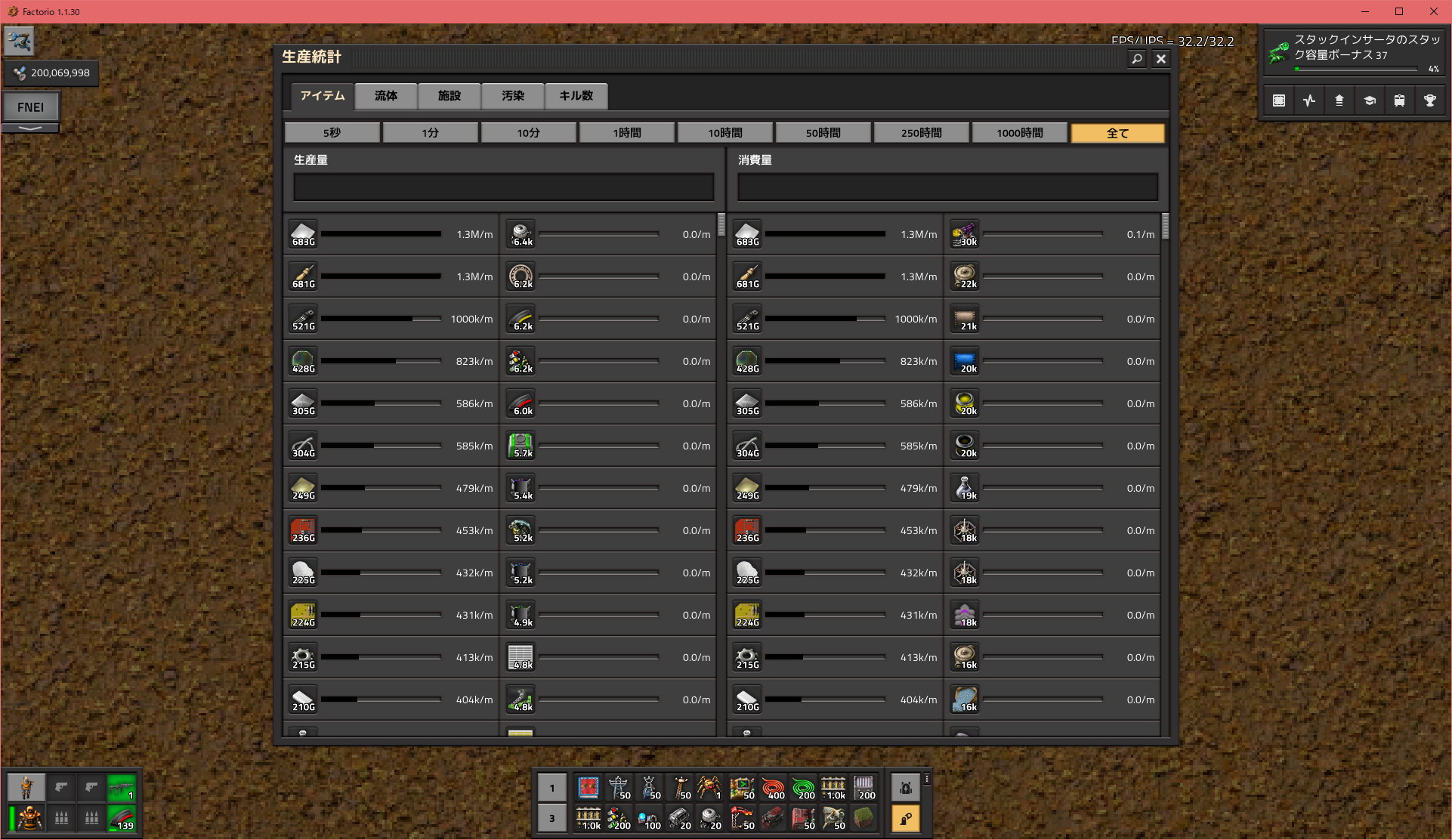Open production statistics pulse icon

pos(1309,100)
